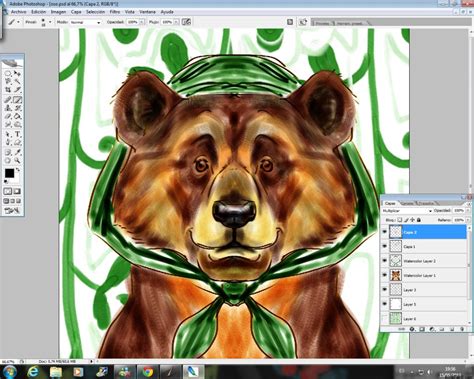474x379 pixels.
Task: Open layer Opacidad slider arrow in Capas panel
Action: pos(468,211)
